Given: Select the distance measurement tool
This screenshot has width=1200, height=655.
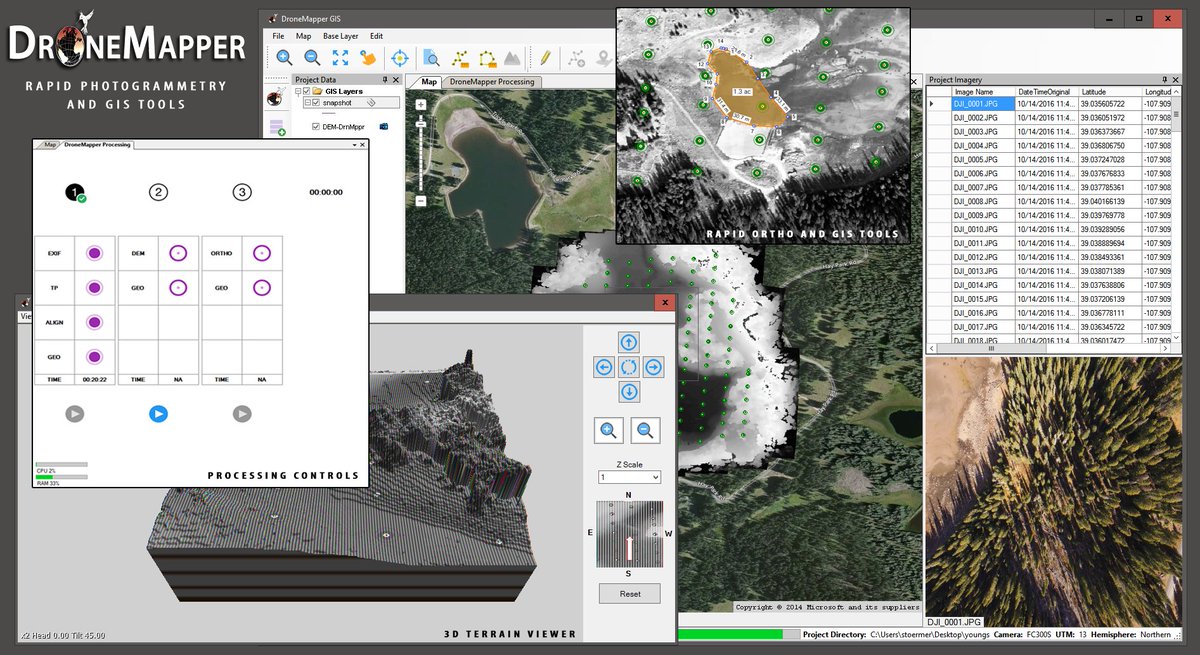Looking at the screenshot, I should point(460,56).
